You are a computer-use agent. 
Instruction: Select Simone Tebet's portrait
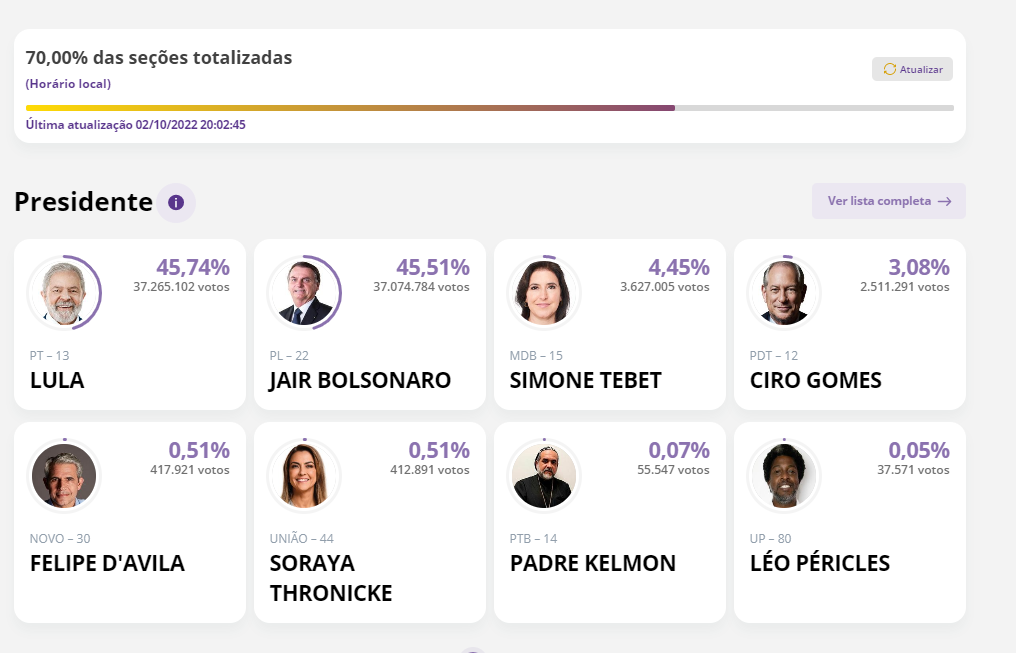pos(544,293)
